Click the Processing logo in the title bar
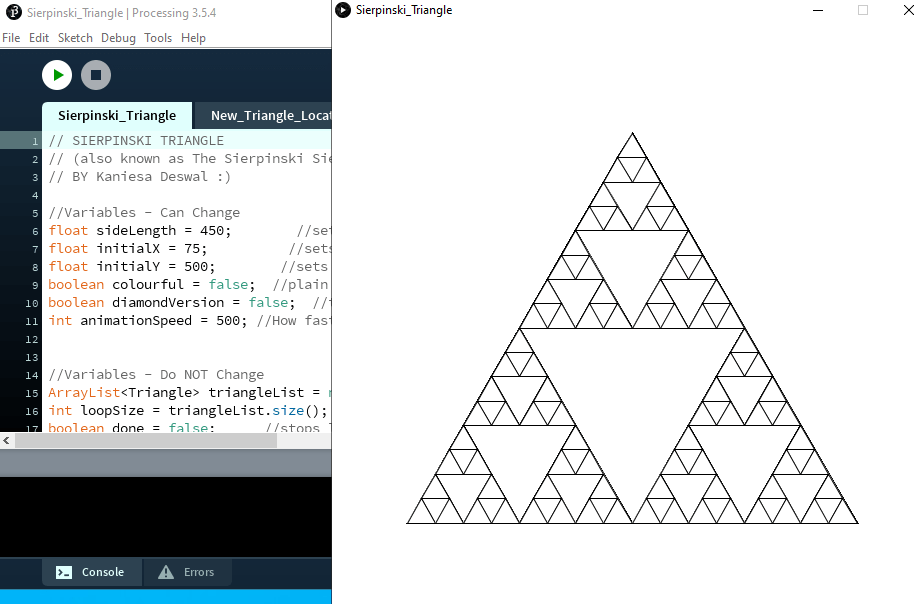This screenshot has width=924, height=604. click(x=13, y=12)
